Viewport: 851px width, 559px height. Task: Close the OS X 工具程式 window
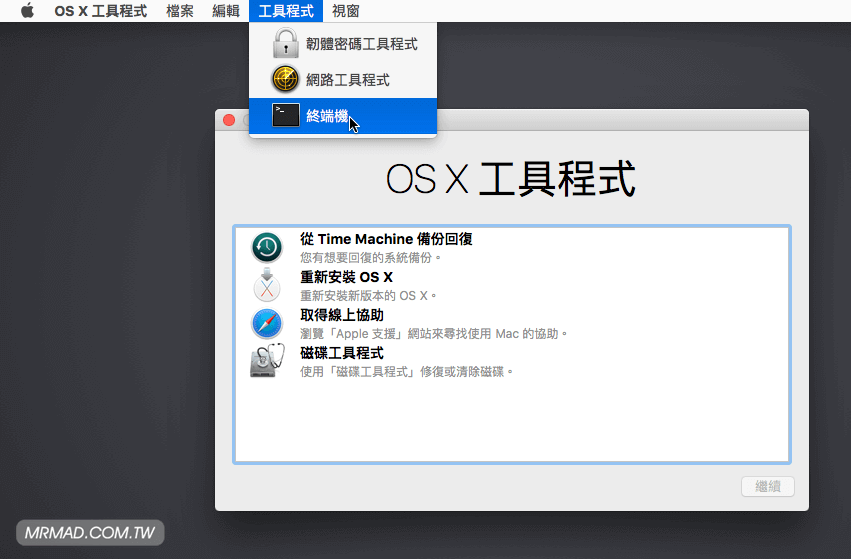[x=229, y=120]
